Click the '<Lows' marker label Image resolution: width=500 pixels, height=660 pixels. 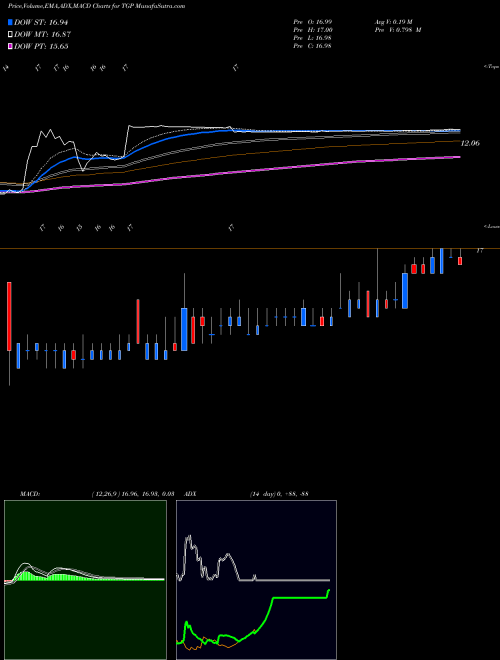click(491, 226)
